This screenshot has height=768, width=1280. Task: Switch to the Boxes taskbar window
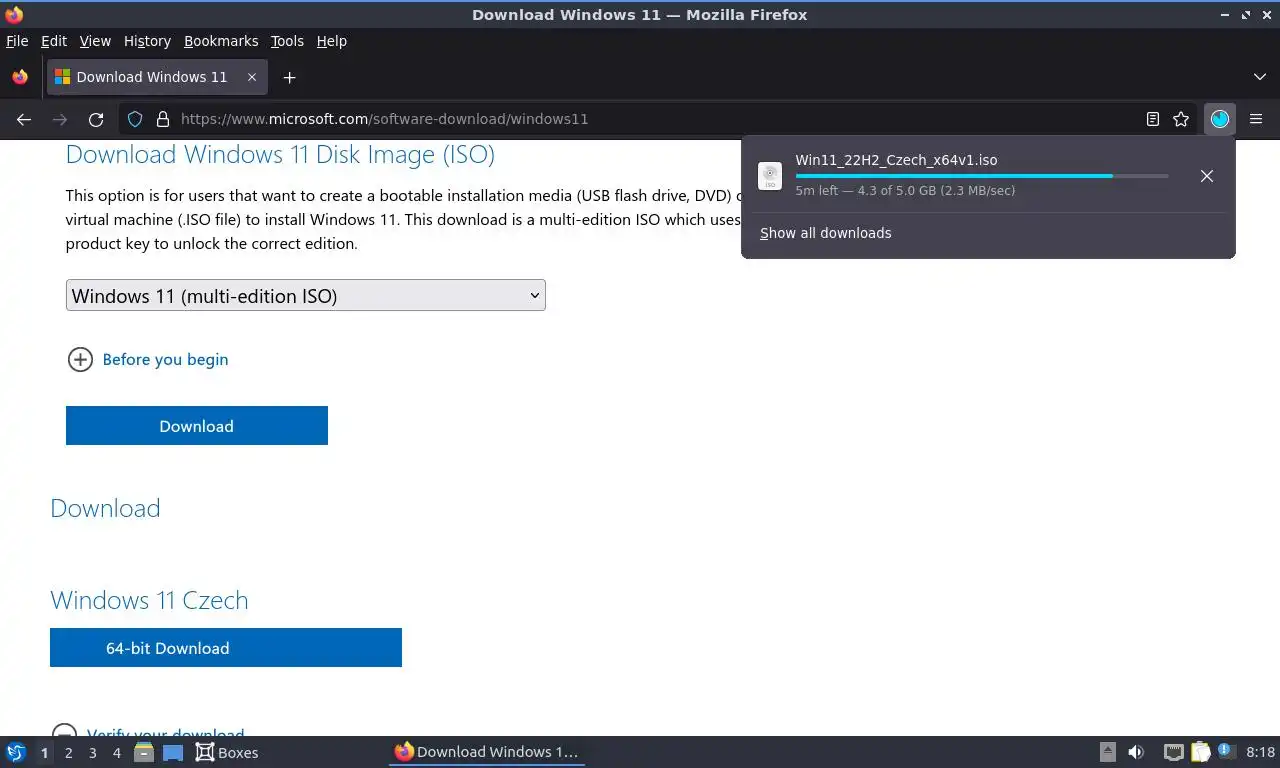coord(227,752)
